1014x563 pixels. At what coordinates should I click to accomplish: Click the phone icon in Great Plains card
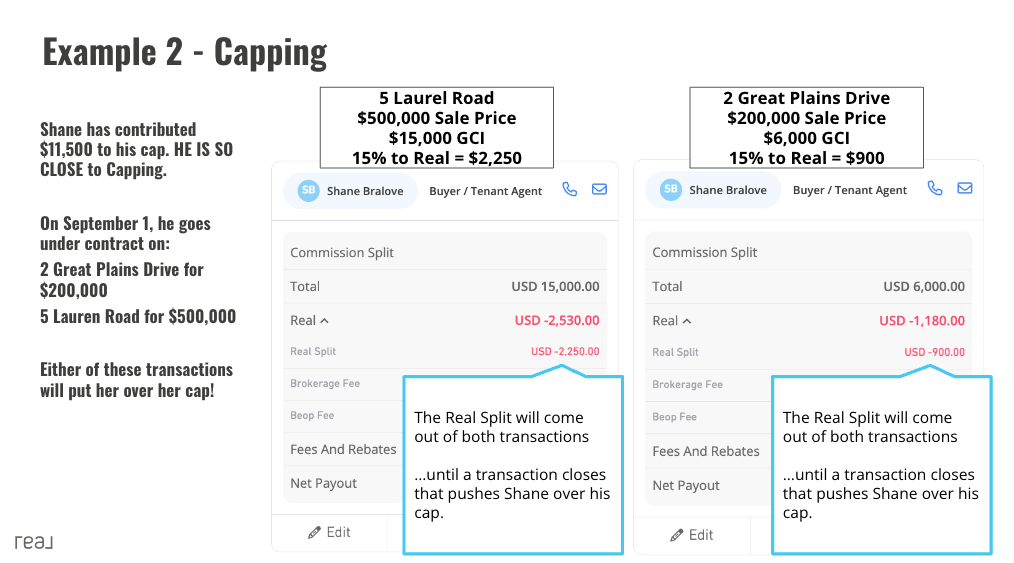tap(934, 188)
